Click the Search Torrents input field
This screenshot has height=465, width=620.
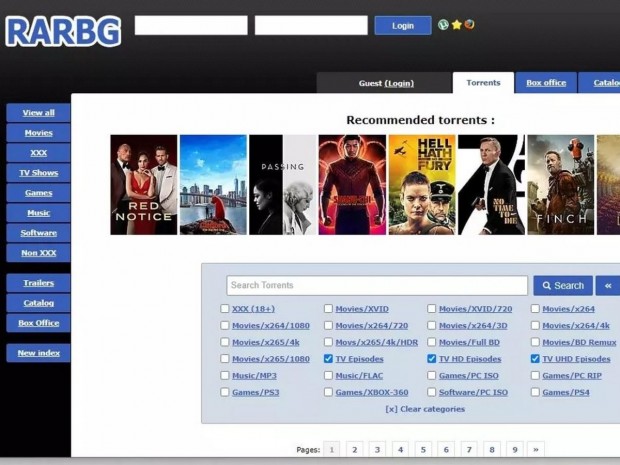(377, 285)
